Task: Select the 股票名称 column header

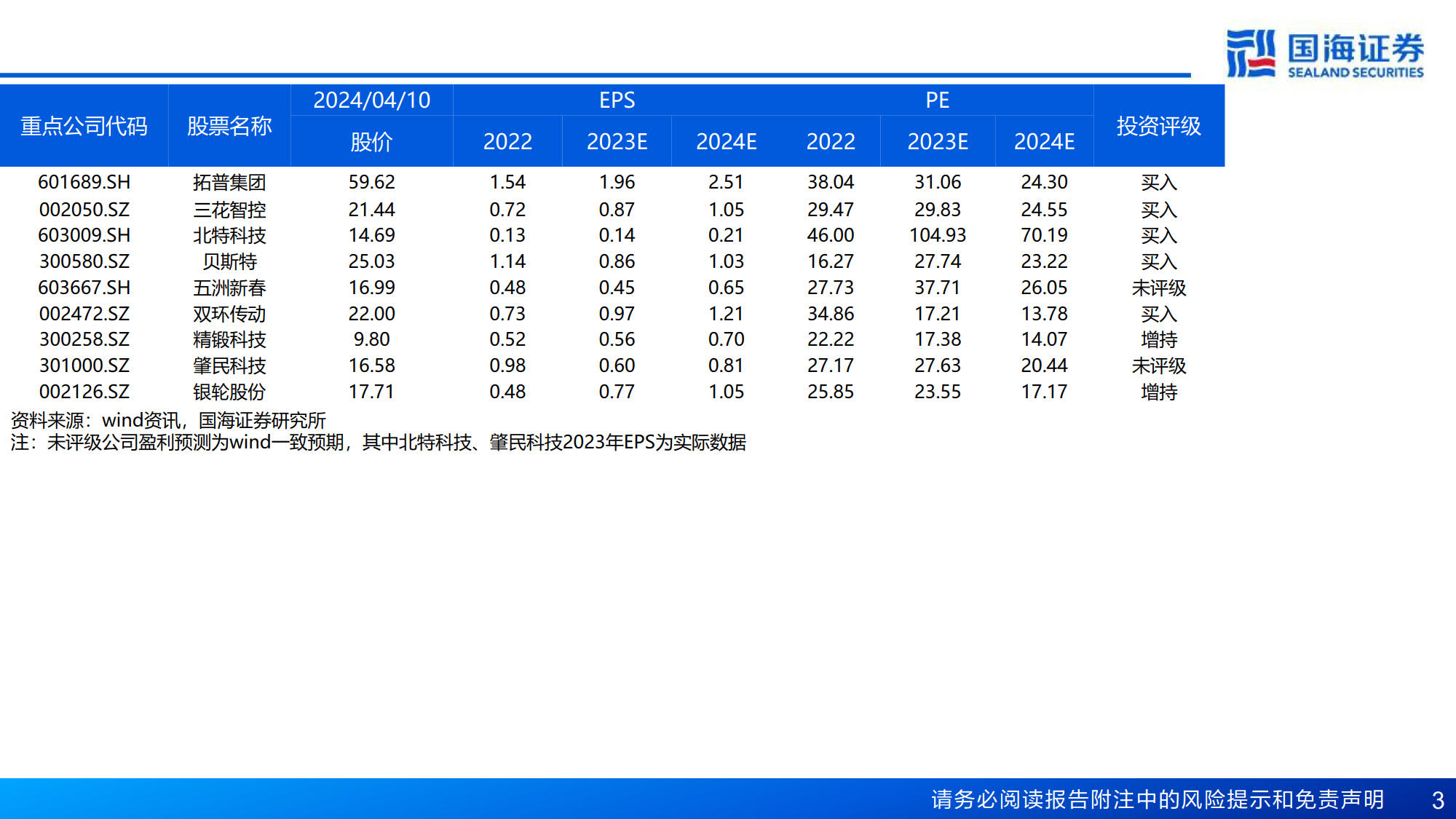Action: 229,126
